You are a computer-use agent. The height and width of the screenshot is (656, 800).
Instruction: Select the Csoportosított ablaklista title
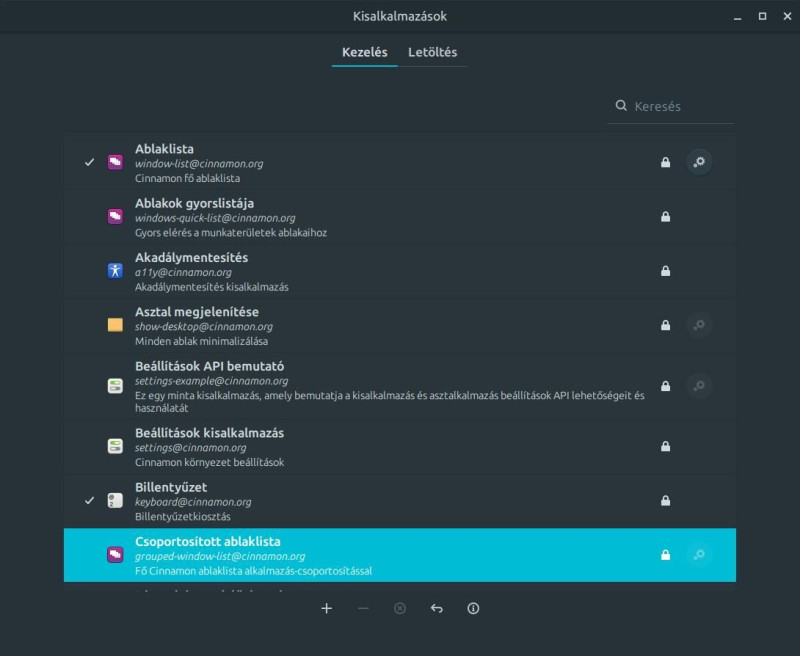click(208, 541)
